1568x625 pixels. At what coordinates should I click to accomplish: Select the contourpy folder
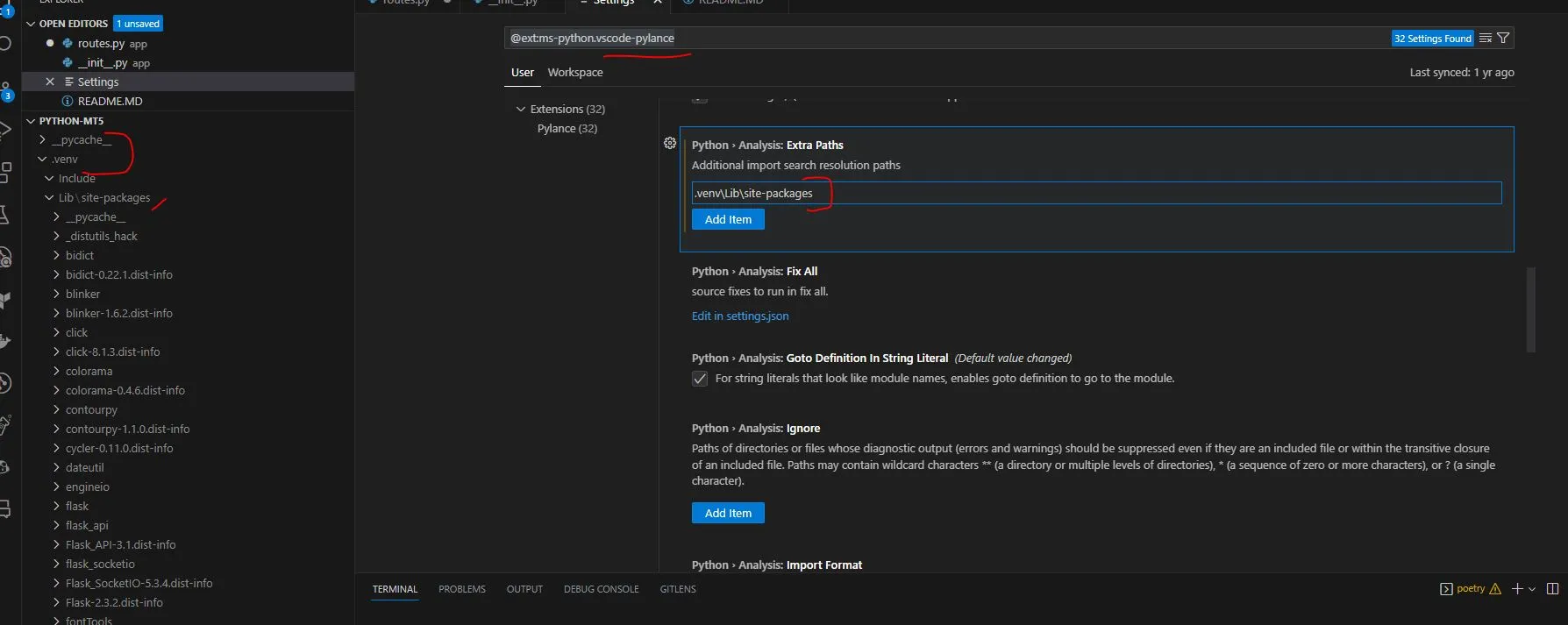click(x=91, y=409)
